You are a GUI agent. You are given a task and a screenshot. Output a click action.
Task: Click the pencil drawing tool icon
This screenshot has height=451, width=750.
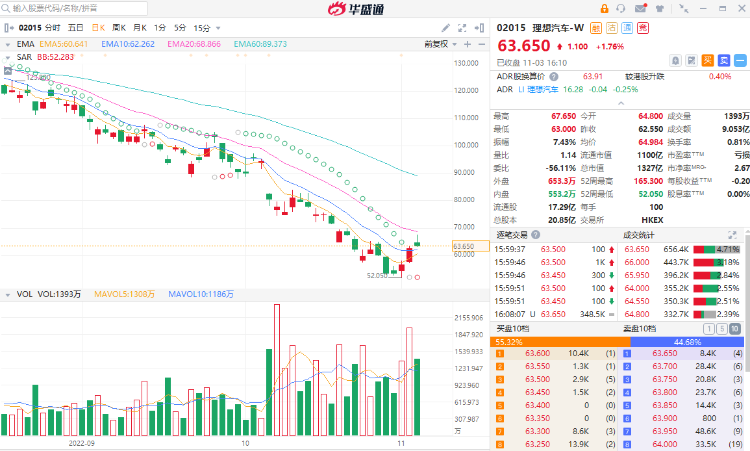click(445, 28)
